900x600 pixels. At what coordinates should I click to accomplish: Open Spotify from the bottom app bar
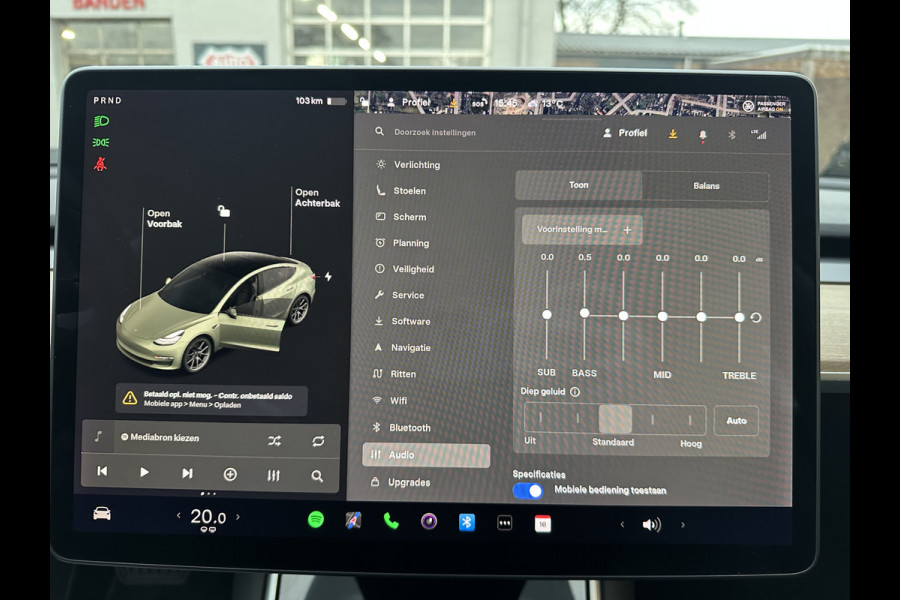pos(317,521)
